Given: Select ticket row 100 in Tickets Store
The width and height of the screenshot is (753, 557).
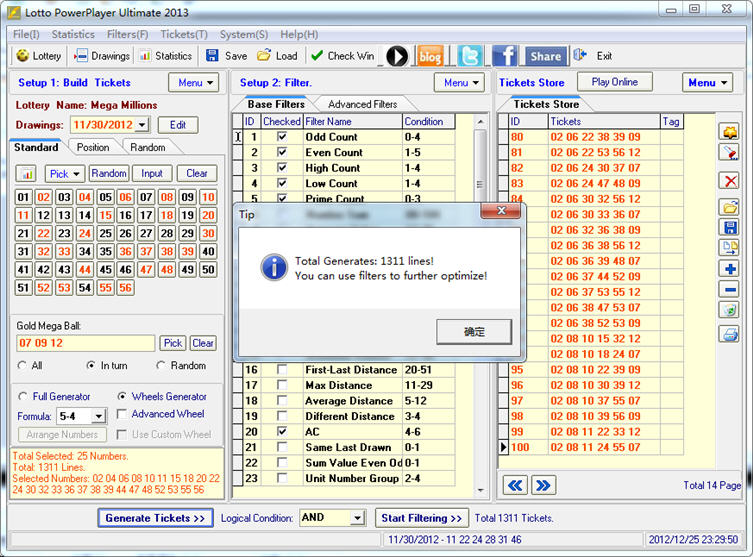Looking at the screenshot, I should click(591, 447).
